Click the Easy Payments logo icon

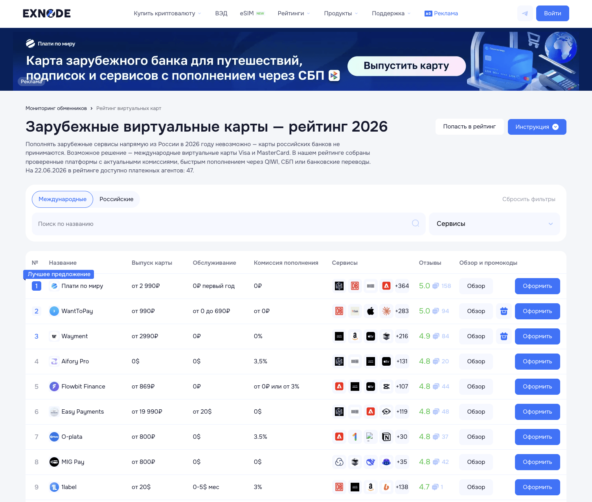tap(54, 411)
